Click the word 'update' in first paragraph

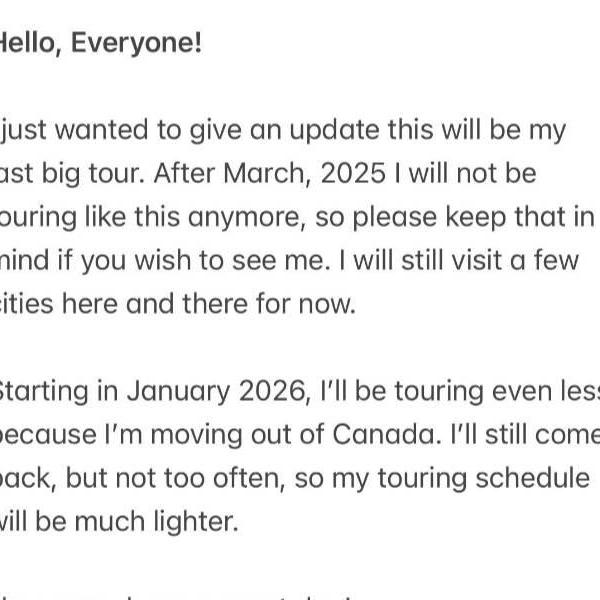(334, 131)
